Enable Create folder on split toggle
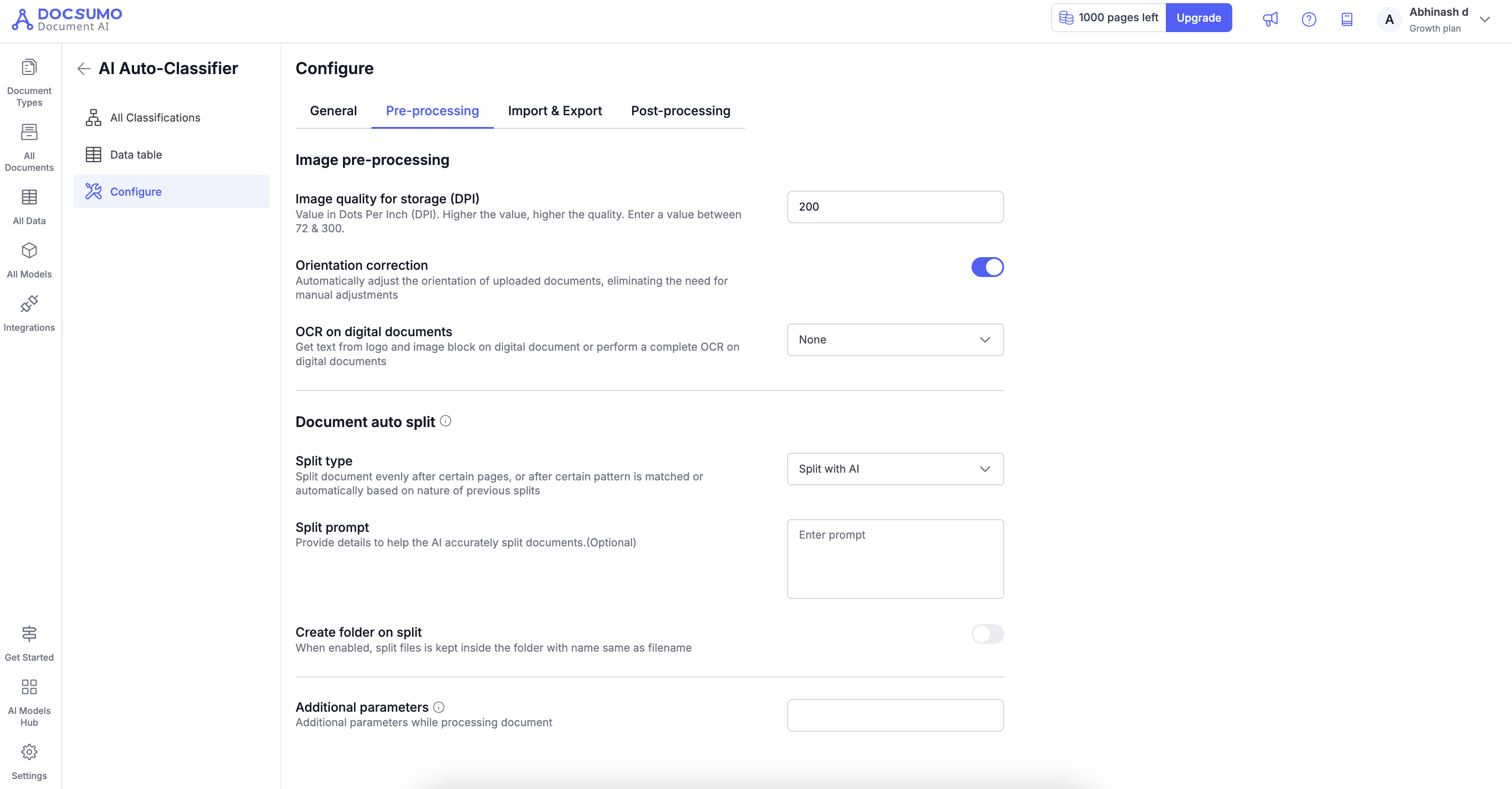 tap(986, 634)
